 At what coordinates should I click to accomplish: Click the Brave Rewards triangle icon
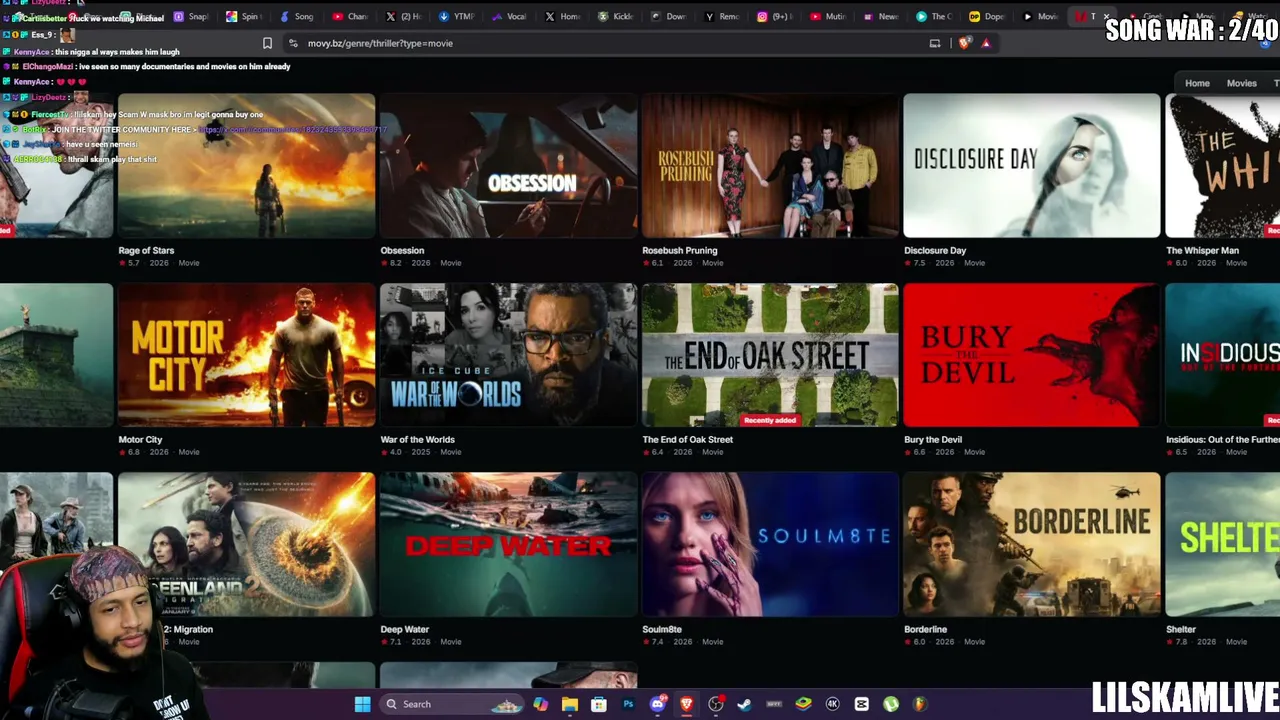(x=986, y=43)
